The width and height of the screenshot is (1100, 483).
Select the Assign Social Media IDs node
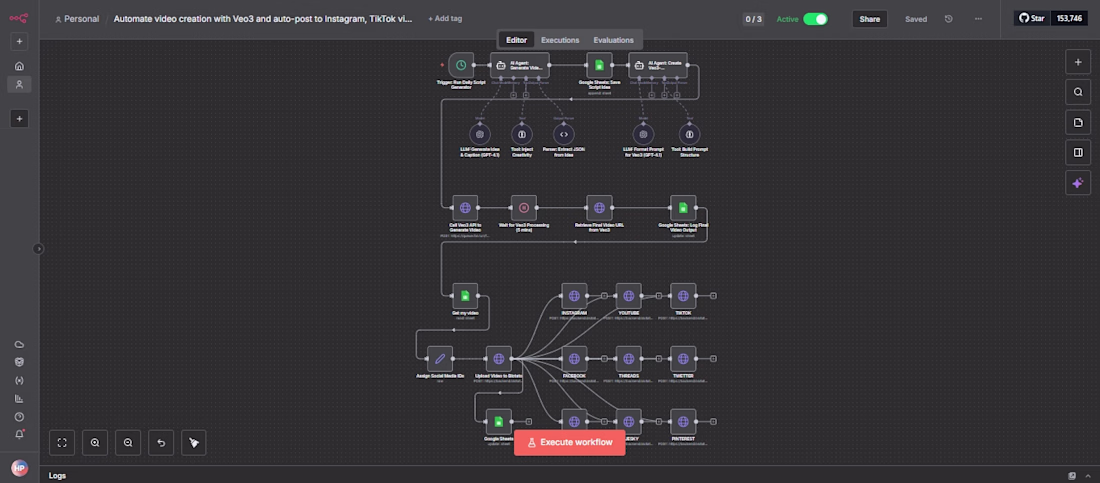click(x=440, y=359)
